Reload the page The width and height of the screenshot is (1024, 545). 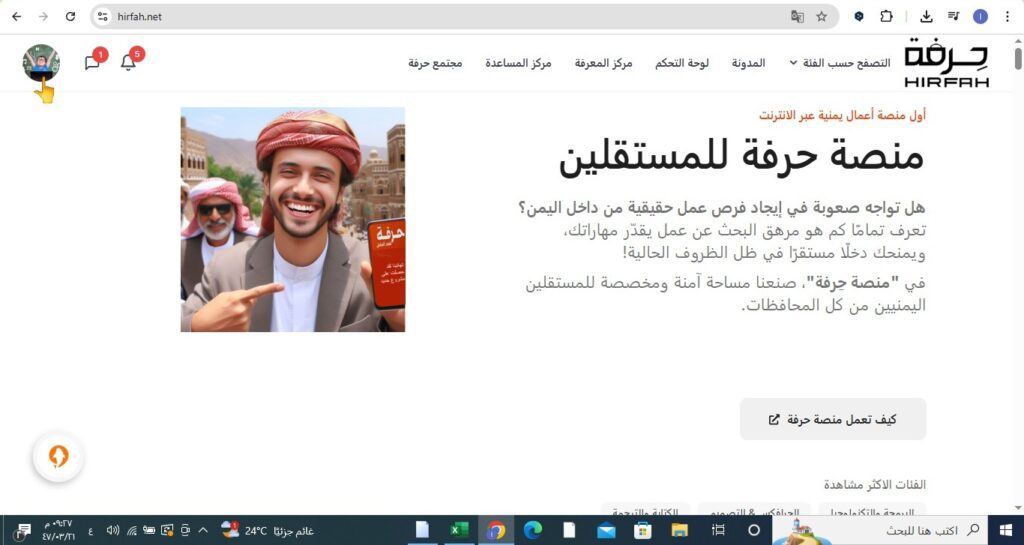click(70, 16)
